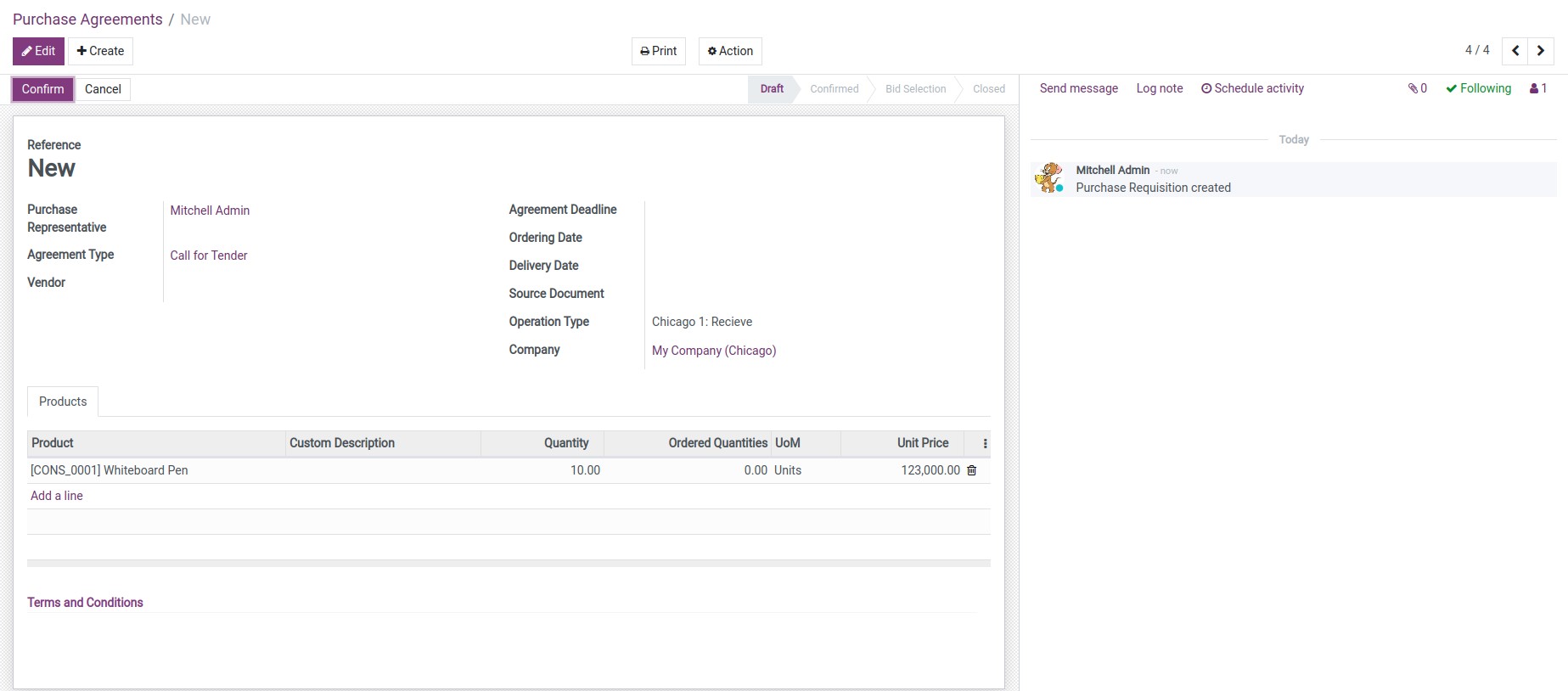Open optional columns menu in product table
The height and width of the screenshot is (691, 1568).
[985, 443]
